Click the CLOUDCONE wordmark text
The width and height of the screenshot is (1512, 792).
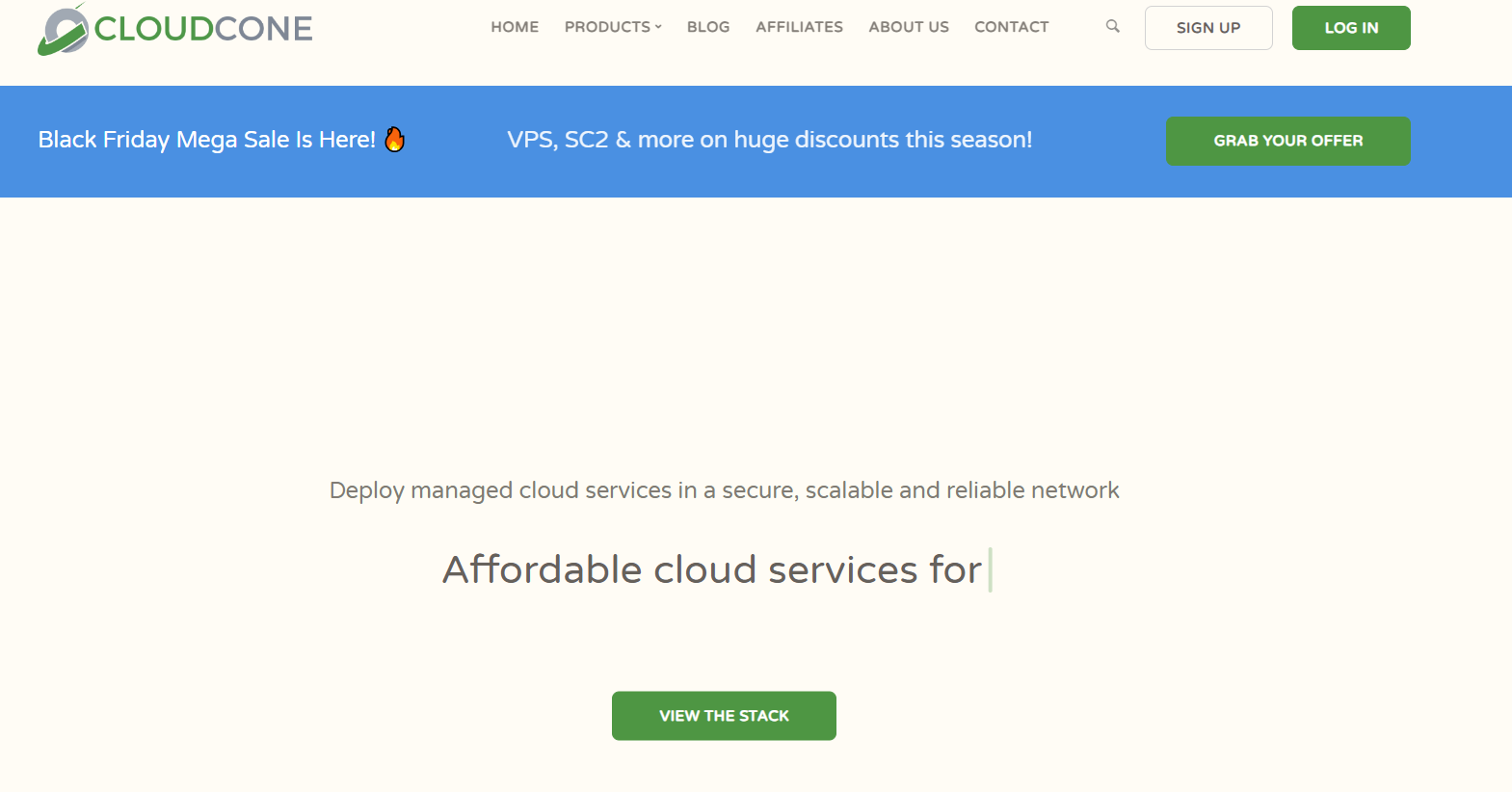pos(203,29)
